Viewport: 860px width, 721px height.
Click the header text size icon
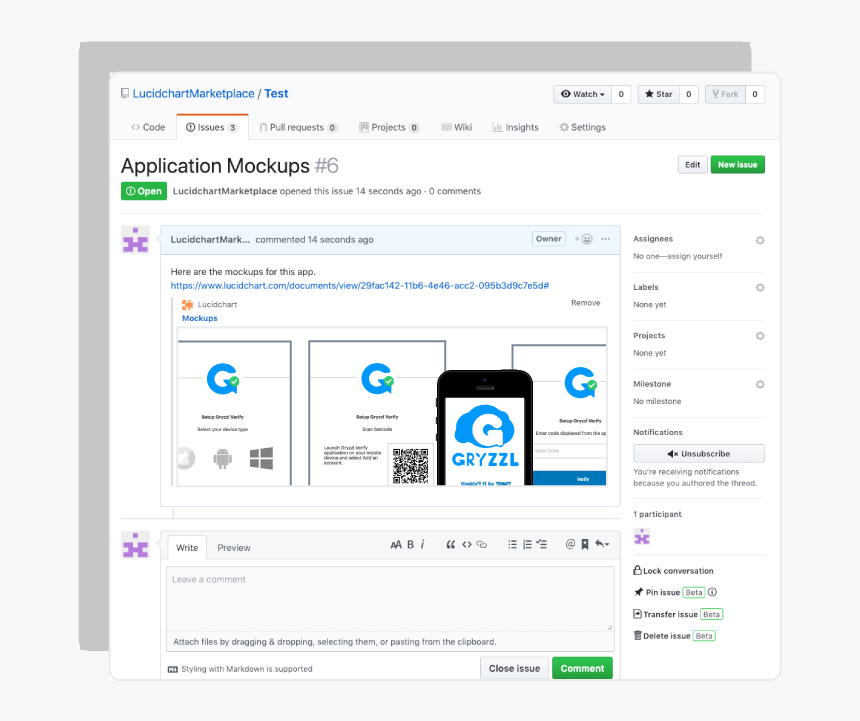[395, 544]
